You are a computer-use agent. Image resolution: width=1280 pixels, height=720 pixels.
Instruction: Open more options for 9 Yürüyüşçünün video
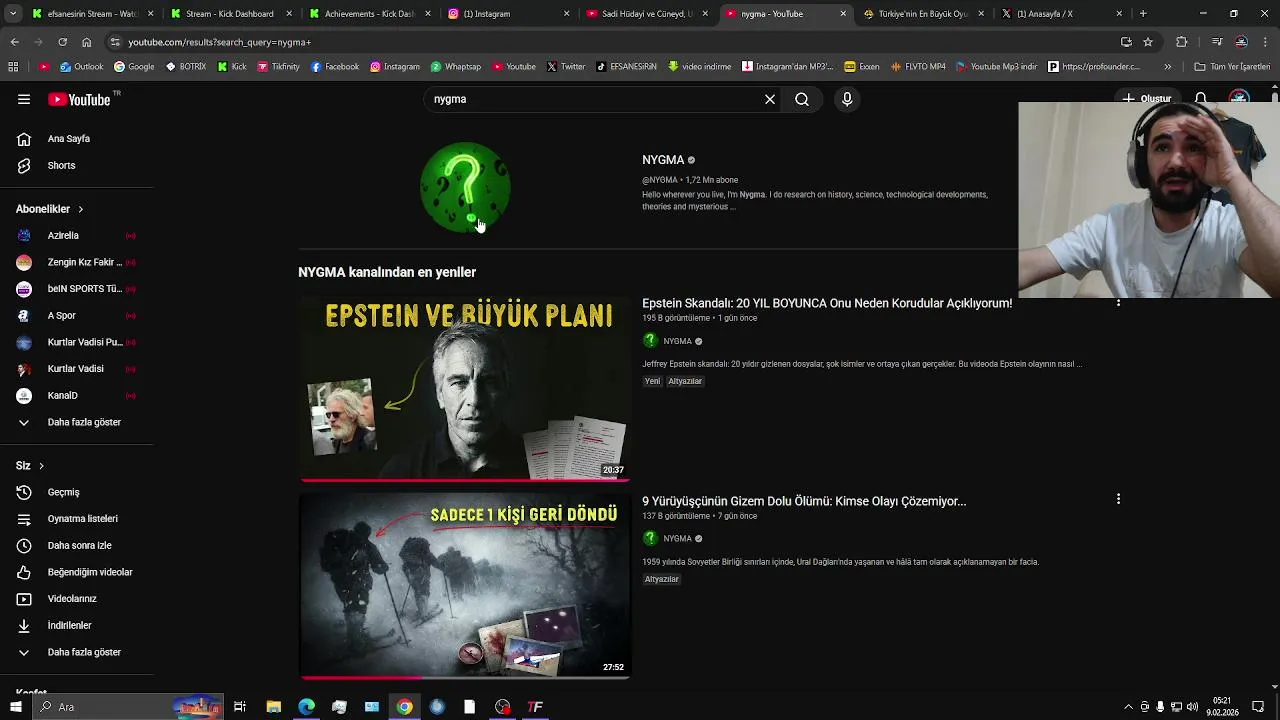pyautogui.click(x=1118, y=499)
